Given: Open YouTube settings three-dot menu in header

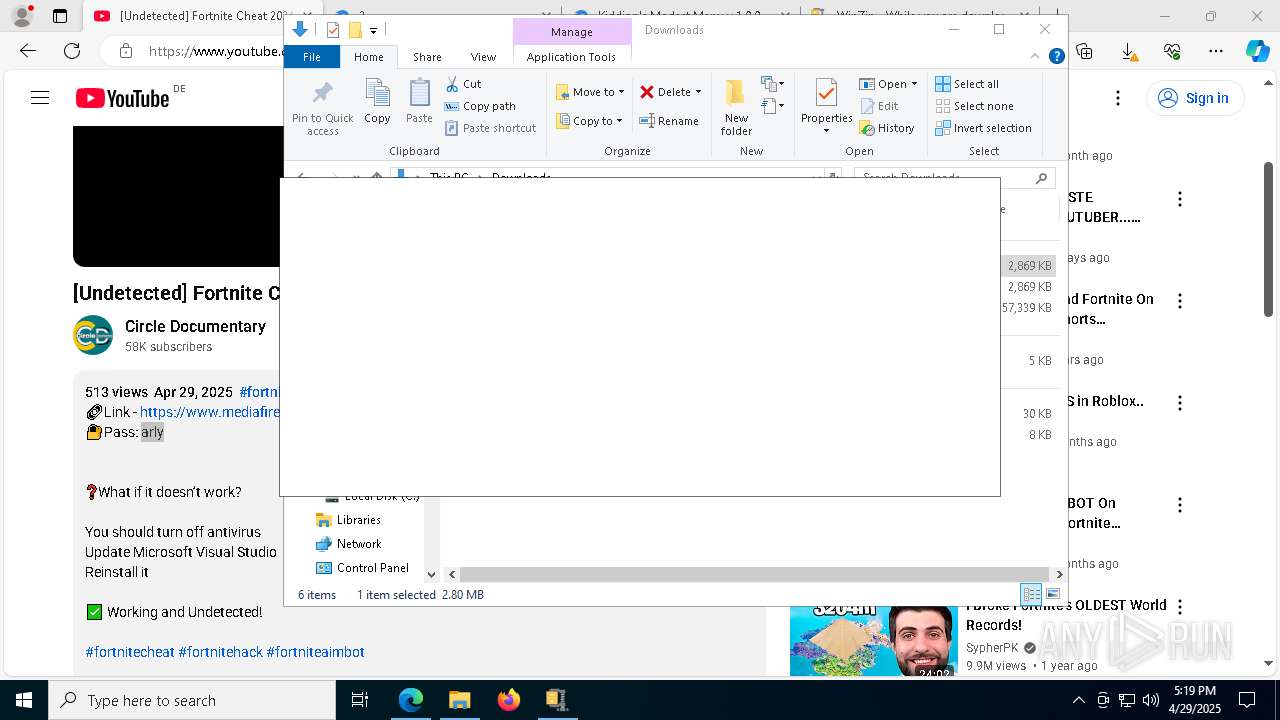Looking at the screenshot, I should coord(1118,98).
